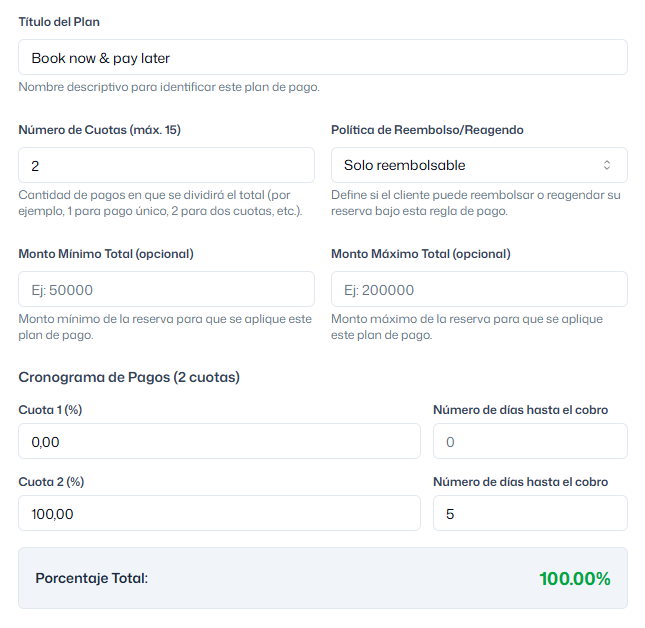Click the "Número de Cuotas (máx. 15)" label
This screenshot has width=645, height=628.
click(x=99, y=130)
